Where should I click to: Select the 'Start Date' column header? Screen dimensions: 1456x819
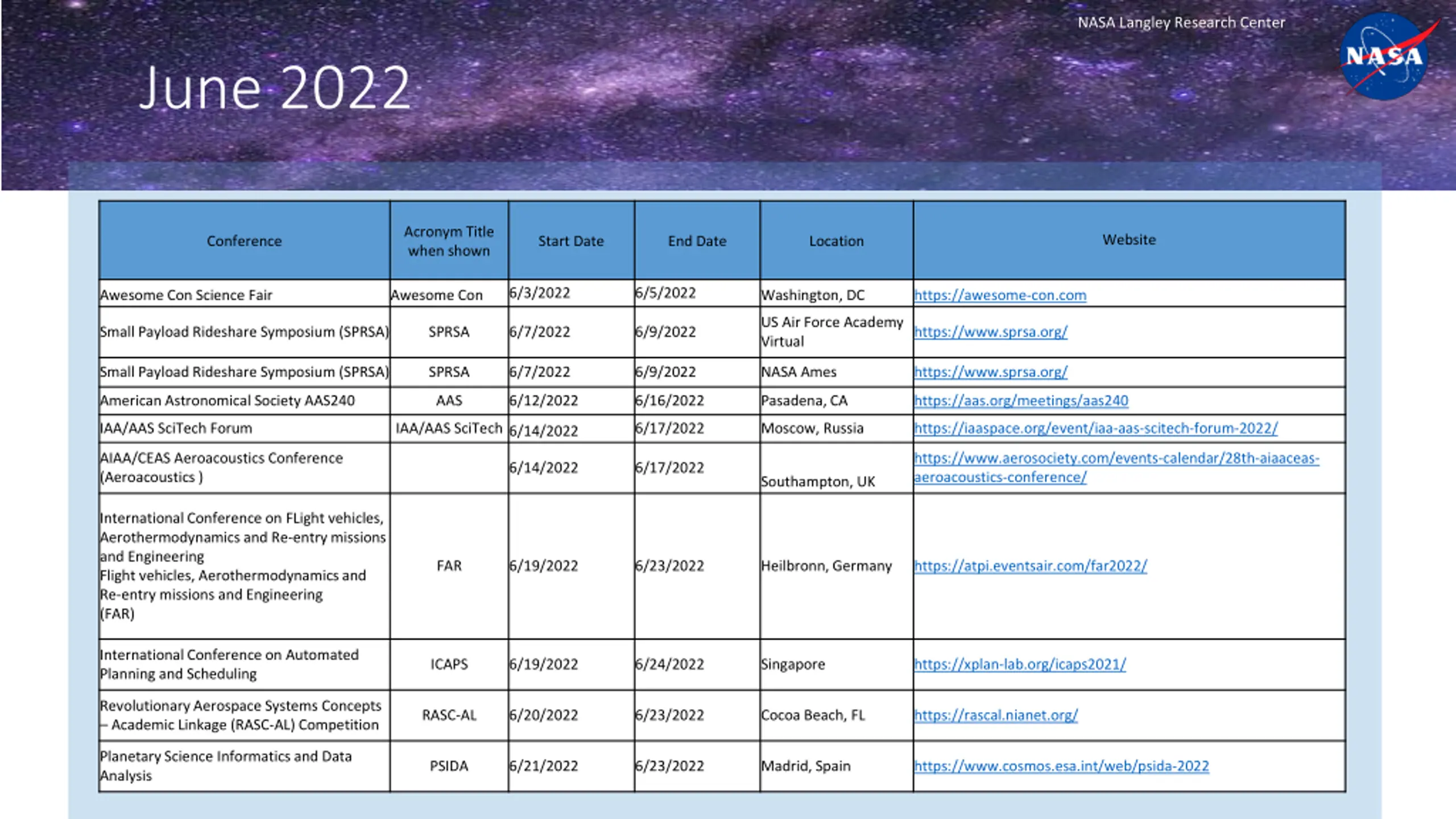571,241
